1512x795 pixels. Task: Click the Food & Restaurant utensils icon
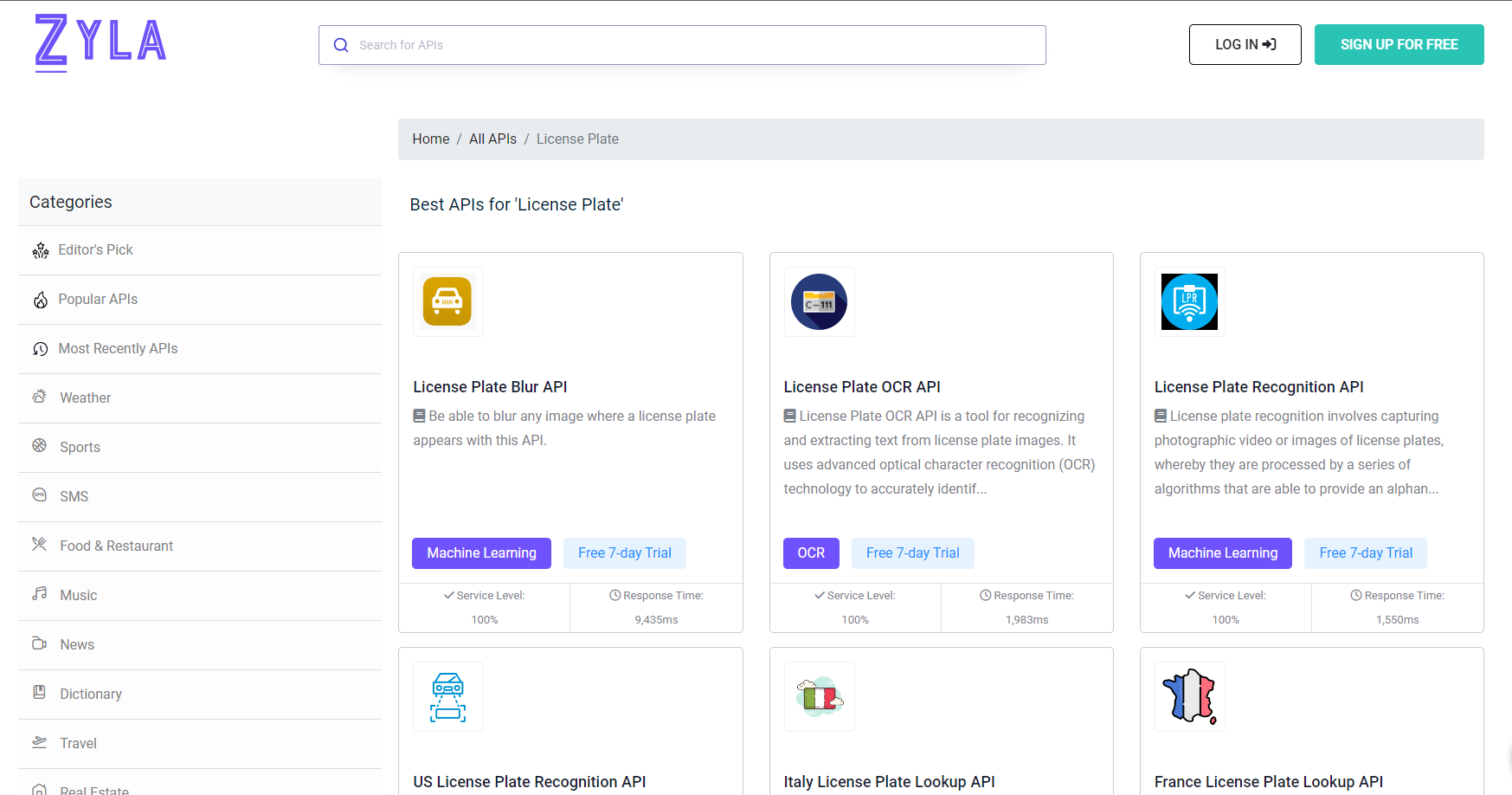click(40, 544)
